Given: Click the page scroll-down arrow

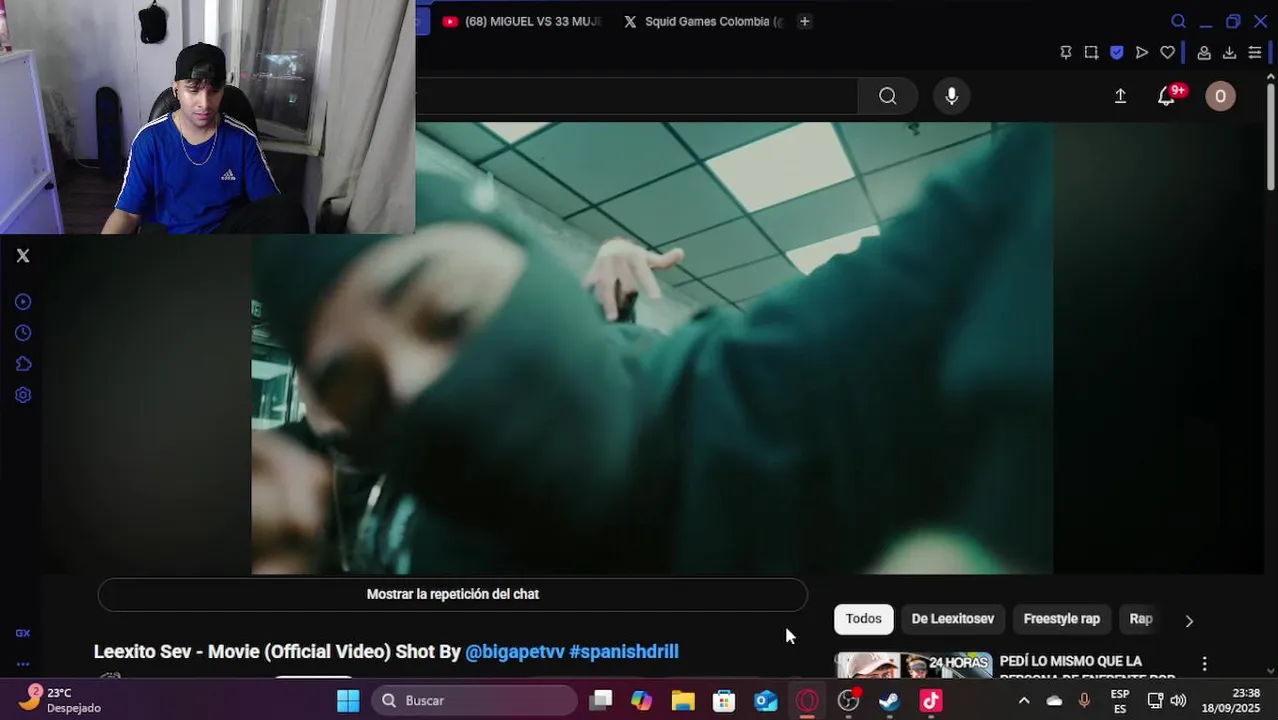Looking at the screenshot, I should pos(1271,671).
